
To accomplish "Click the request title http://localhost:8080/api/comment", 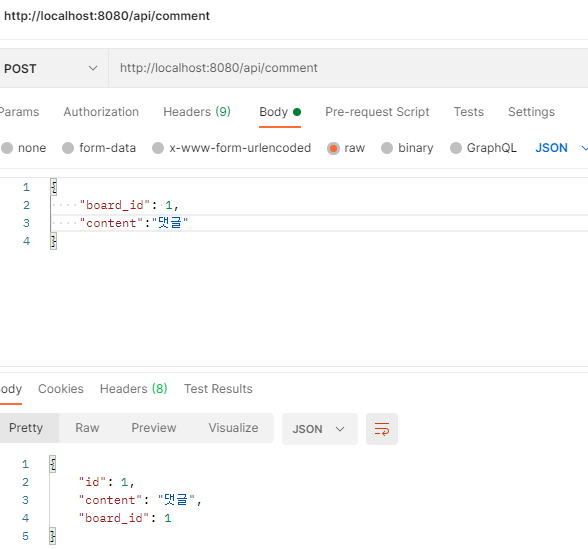I will tap(107, 16).
